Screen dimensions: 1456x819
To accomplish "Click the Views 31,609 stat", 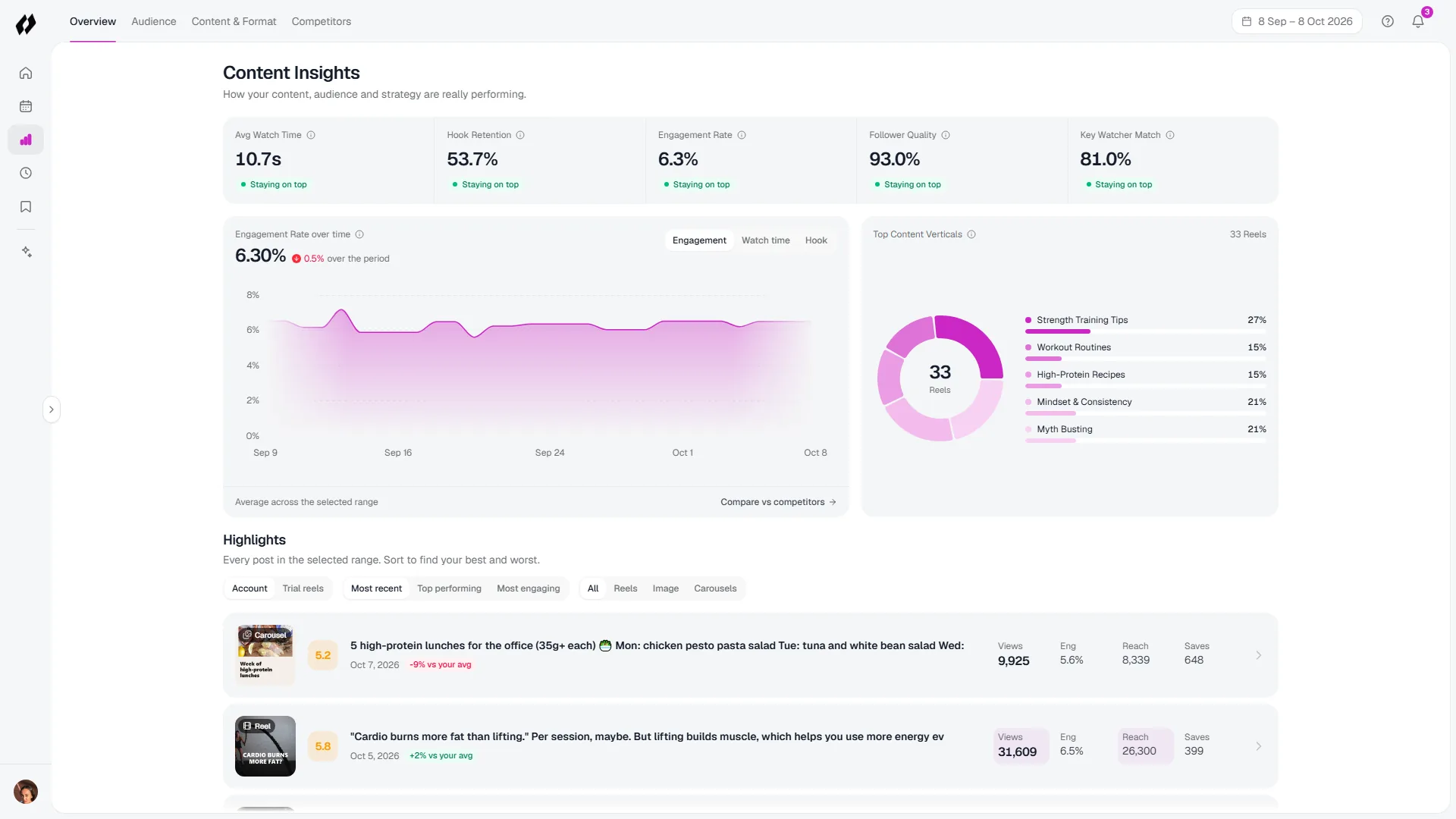I will coord(1021,745).
